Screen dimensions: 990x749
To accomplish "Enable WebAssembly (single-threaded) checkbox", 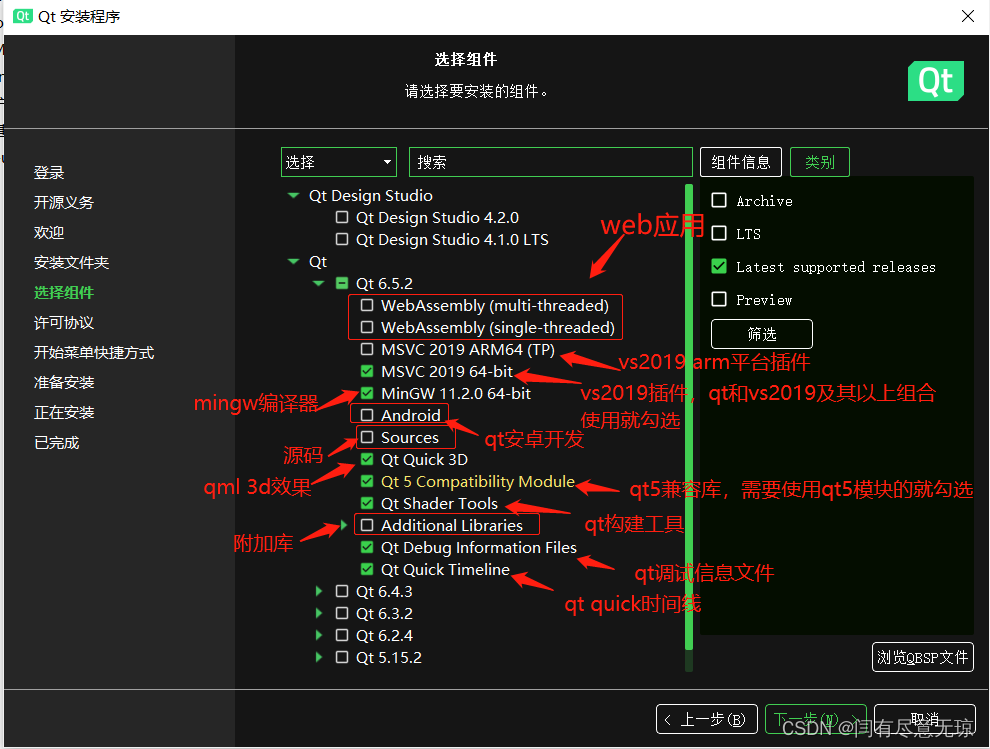I will [x=367, y=327].
